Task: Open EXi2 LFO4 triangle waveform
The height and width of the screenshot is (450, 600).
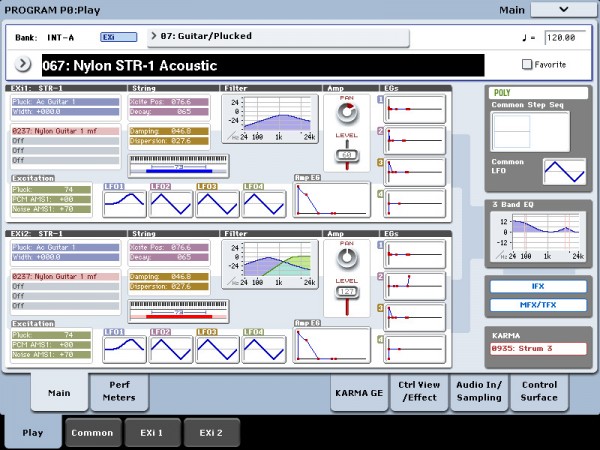Action: (x=264, y=349)
